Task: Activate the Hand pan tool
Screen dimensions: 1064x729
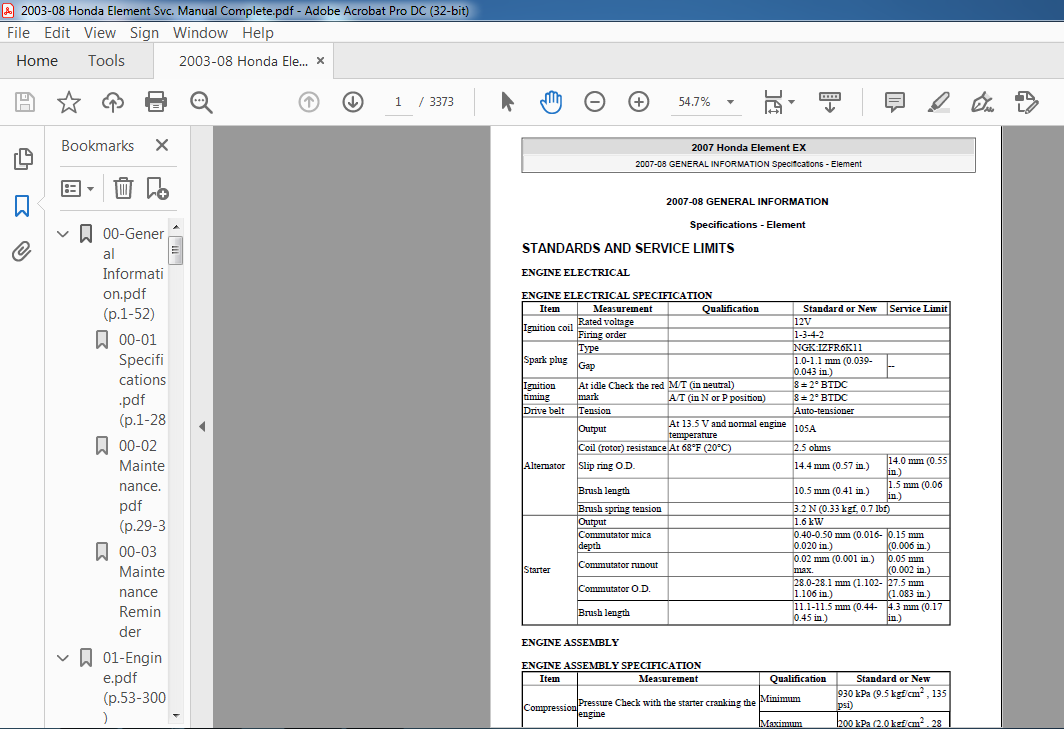Action: point(551,102)
